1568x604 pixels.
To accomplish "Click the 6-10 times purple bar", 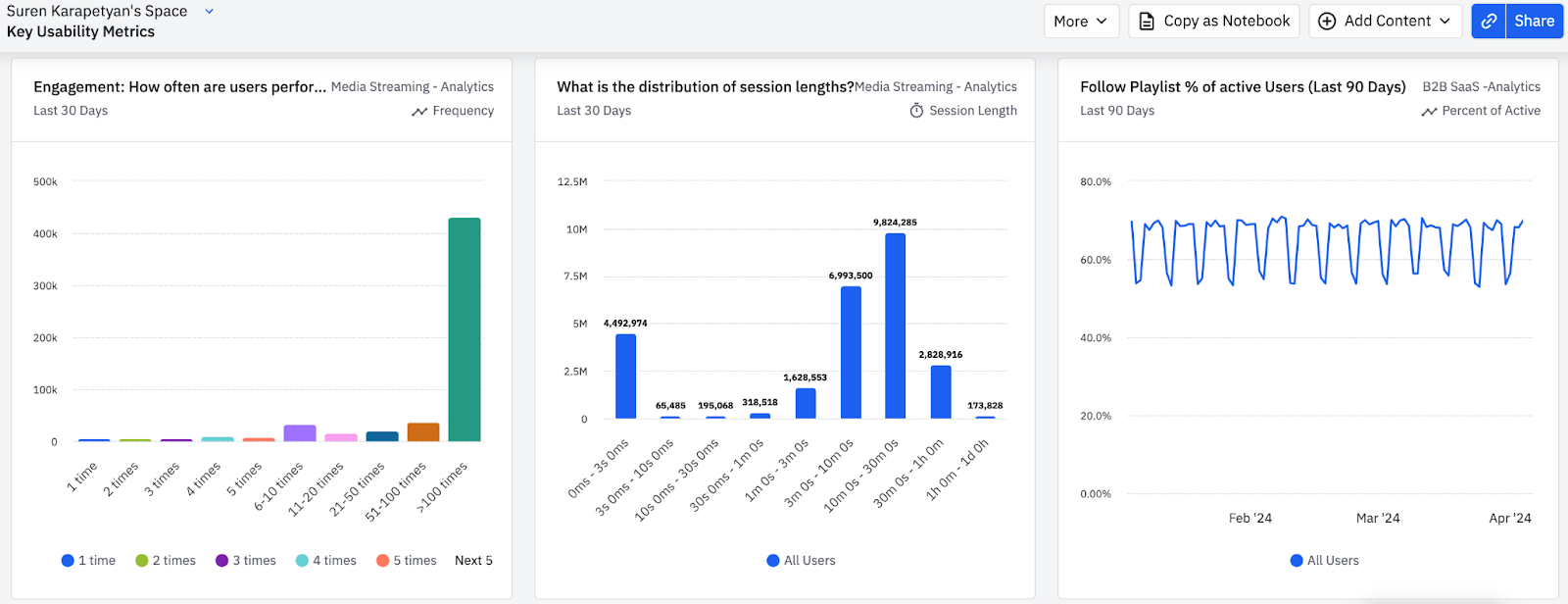I will tap(300, 433).
